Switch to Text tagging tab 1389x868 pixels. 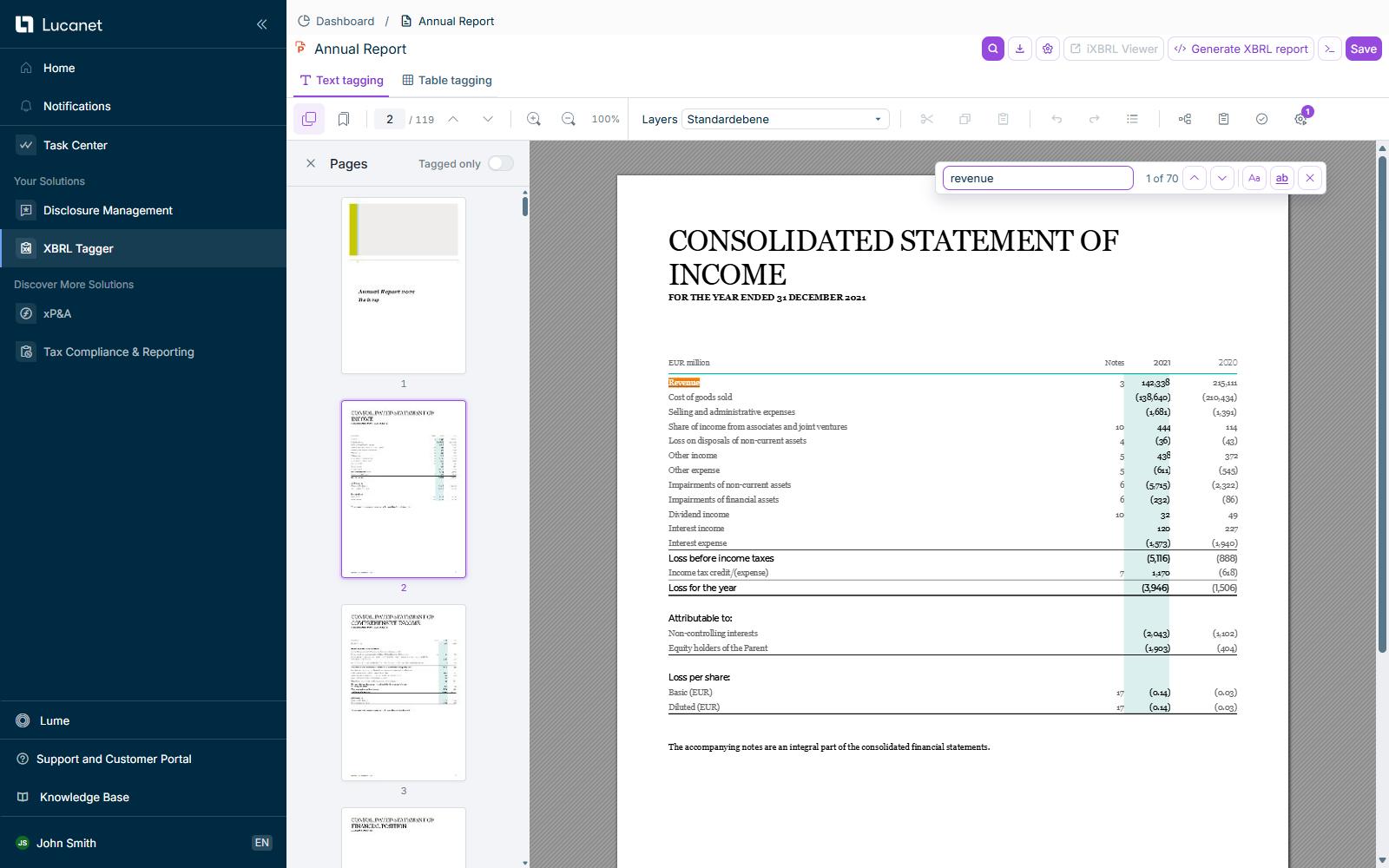click(x=341, y=80)
